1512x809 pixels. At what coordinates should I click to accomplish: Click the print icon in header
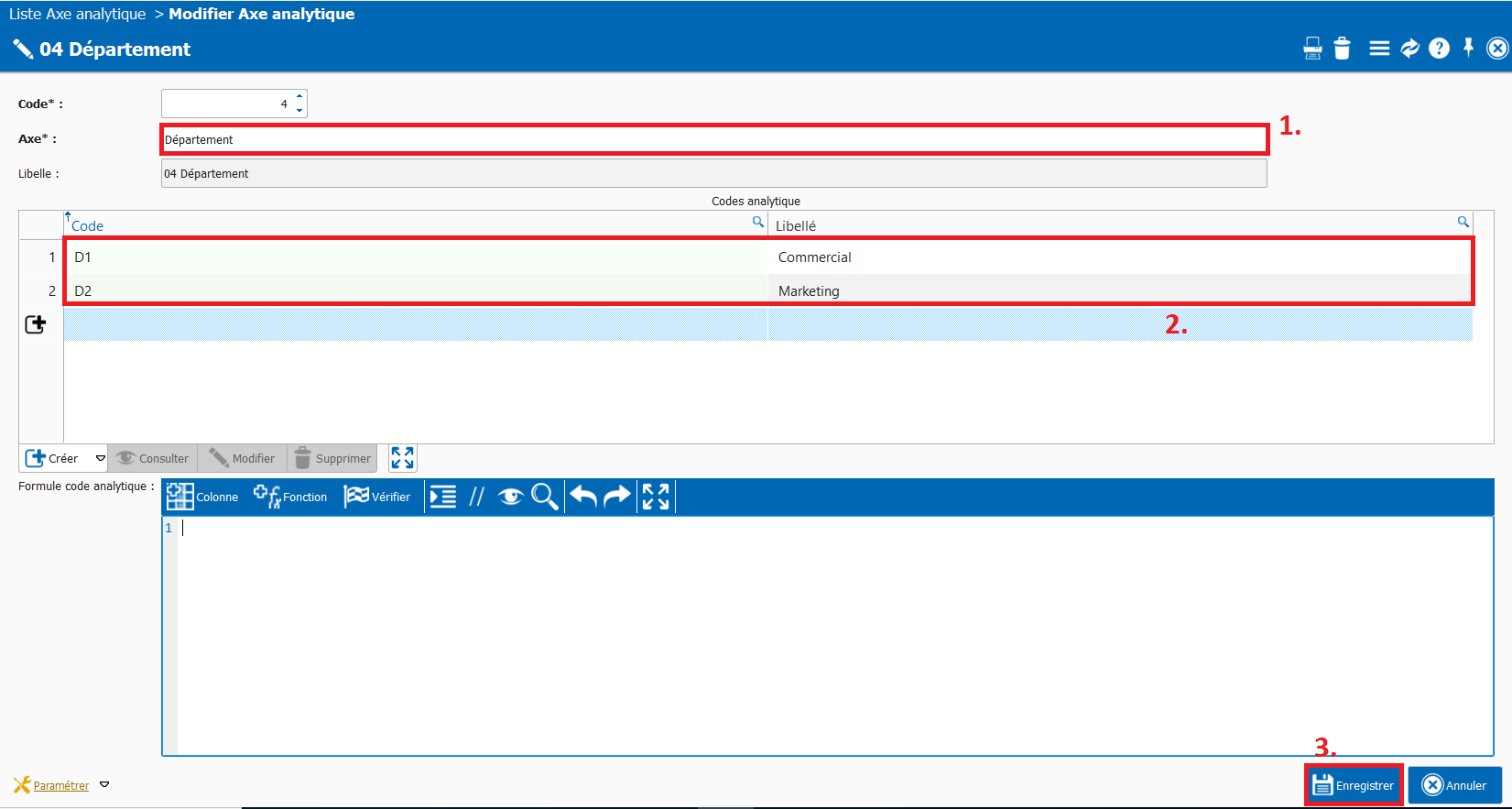(x=1312, y=49)
